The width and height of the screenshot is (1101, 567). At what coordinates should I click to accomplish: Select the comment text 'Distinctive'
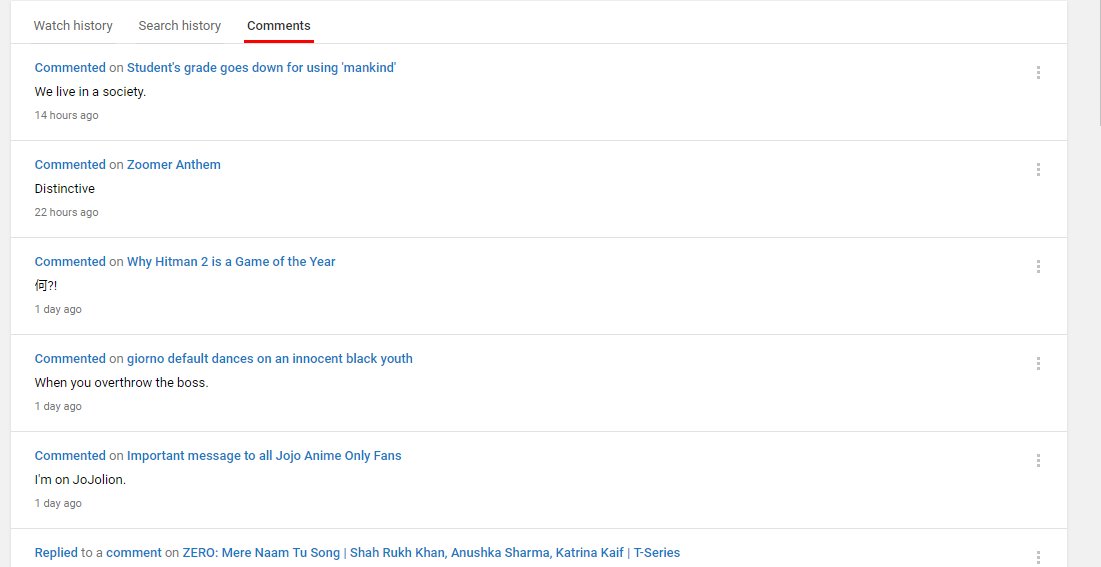click(65, 189)
